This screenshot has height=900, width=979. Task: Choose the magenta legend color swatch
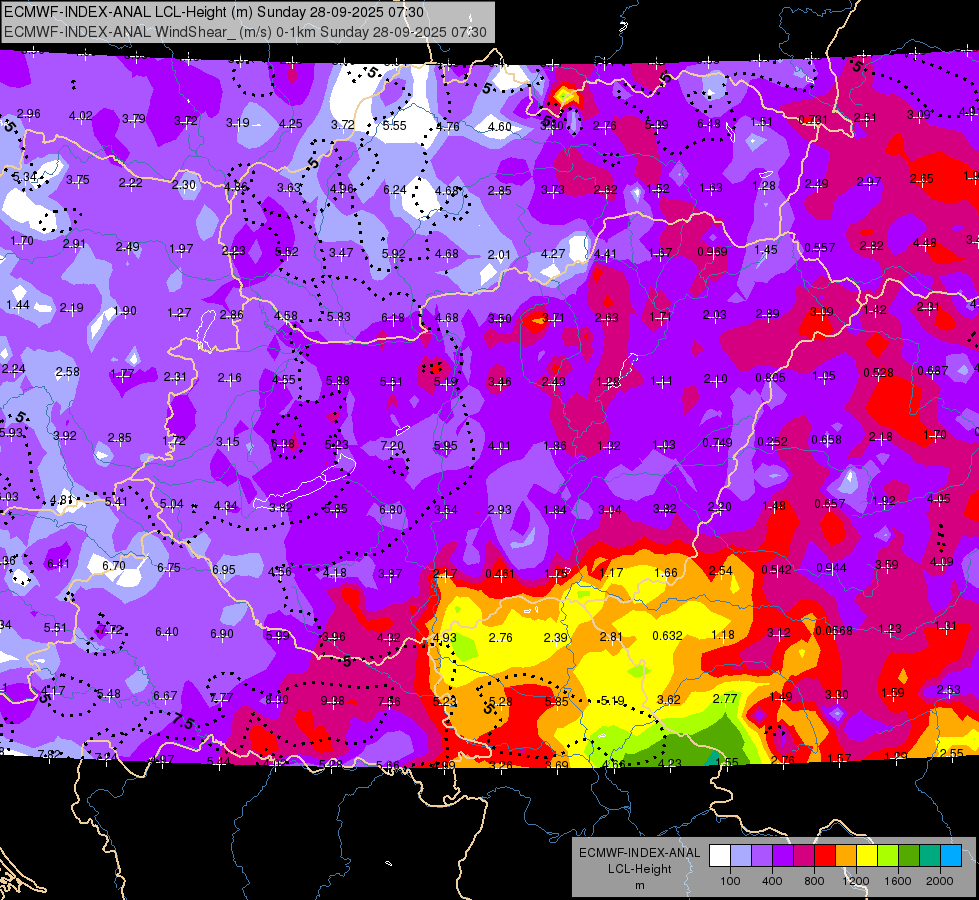click(804, 856)
